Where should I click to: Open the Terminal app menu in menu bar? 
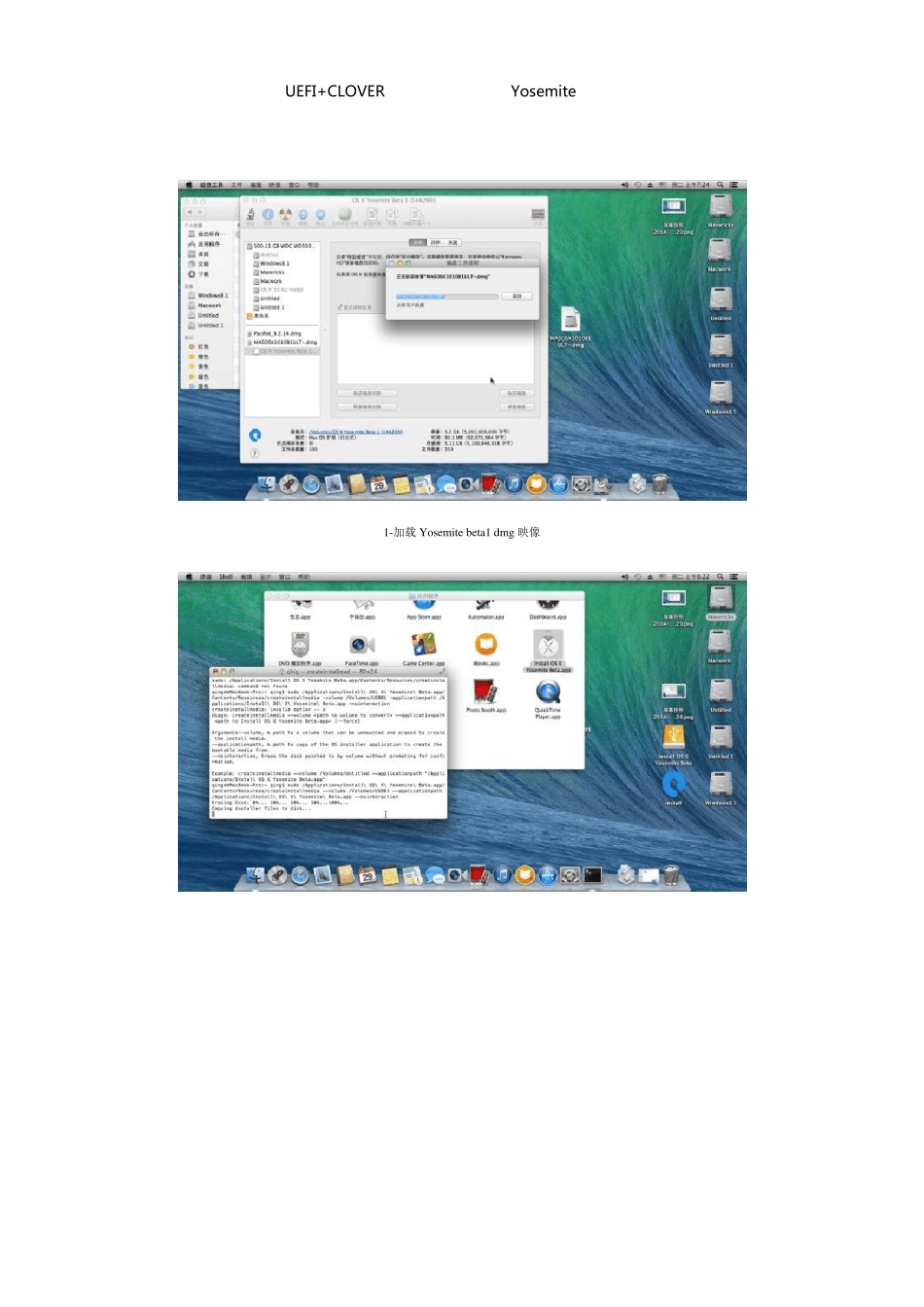205,577
